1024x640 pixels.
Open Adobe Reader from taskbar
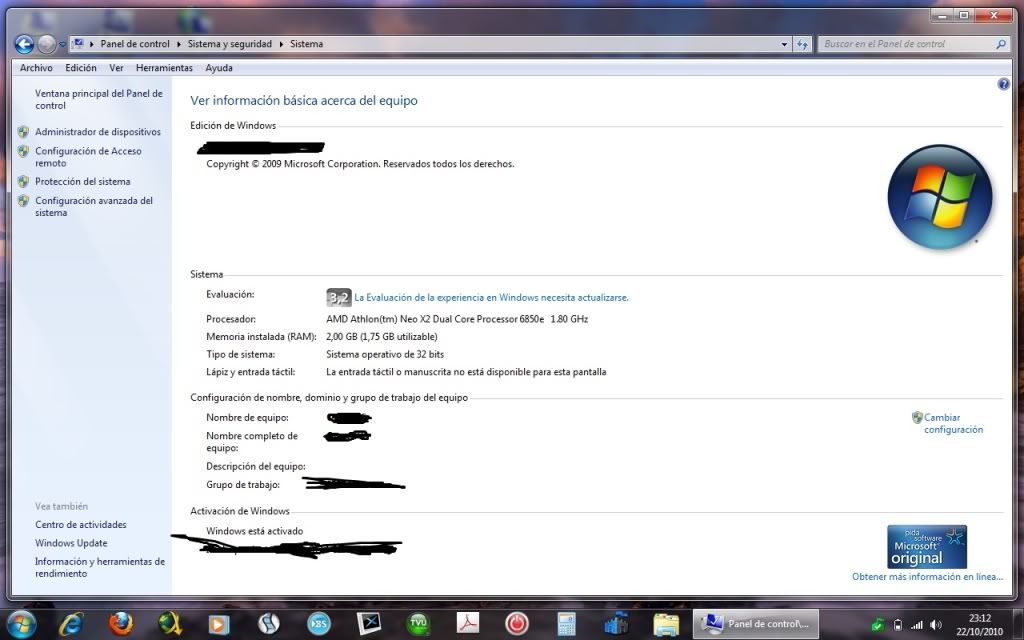point(468,624)
